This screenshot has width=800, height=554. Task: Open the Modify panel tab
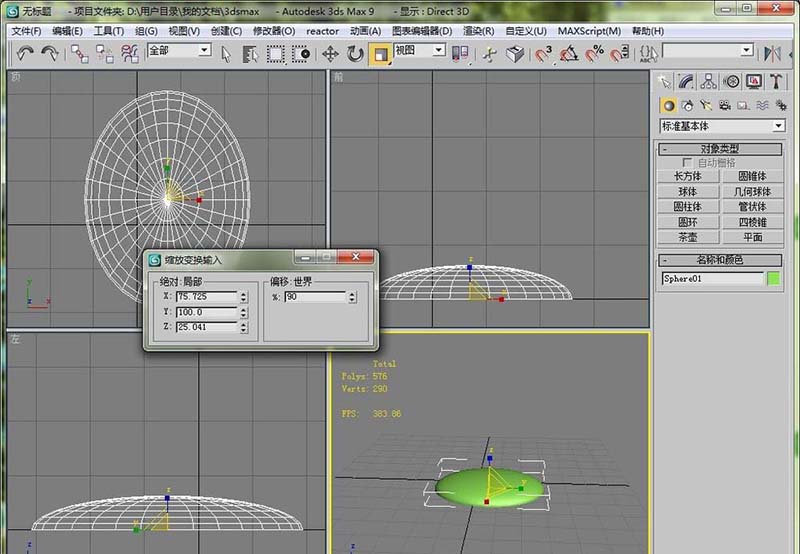pos(687,81)
